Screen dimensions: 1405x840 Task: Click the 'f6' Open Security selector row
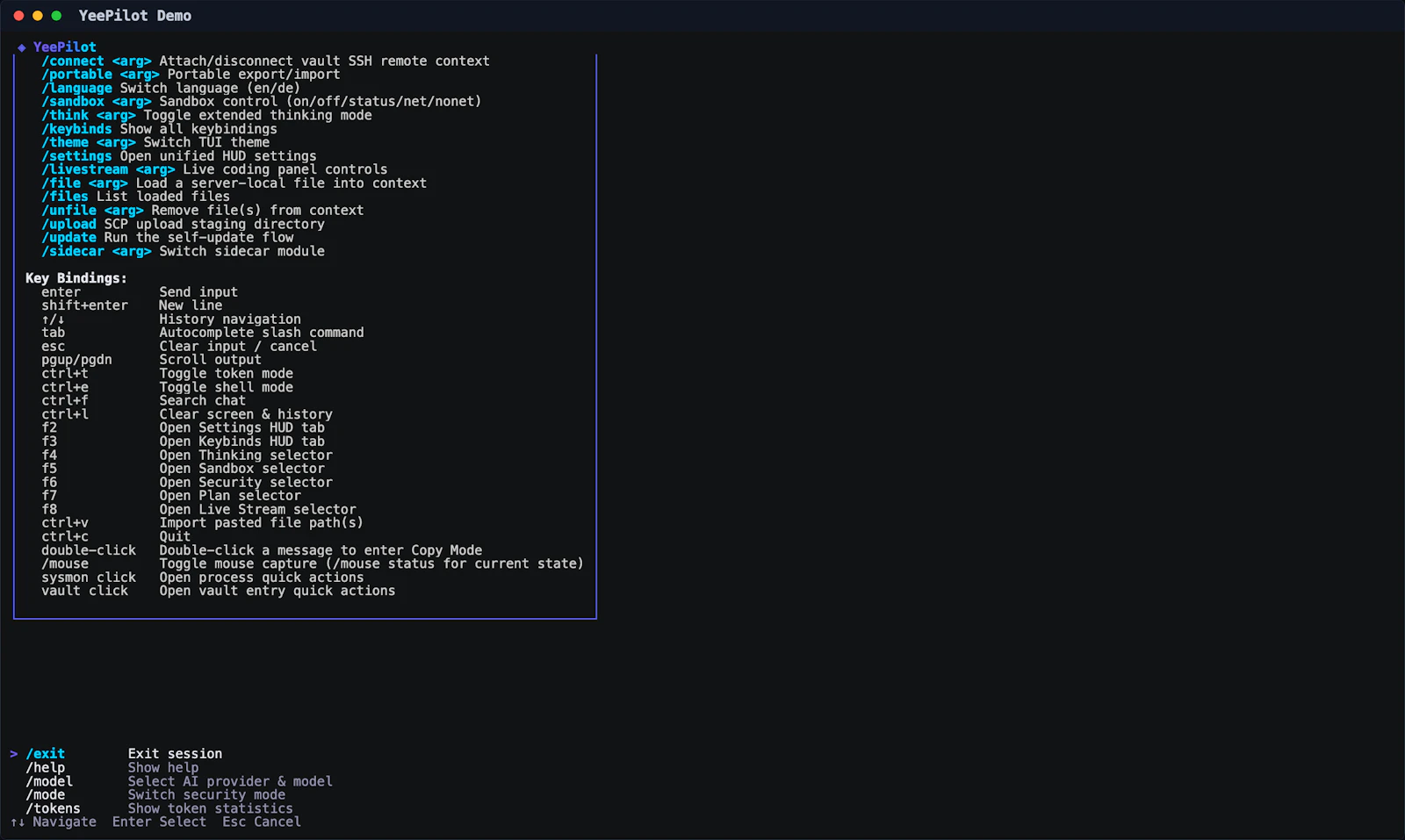[x=187, y=483]
